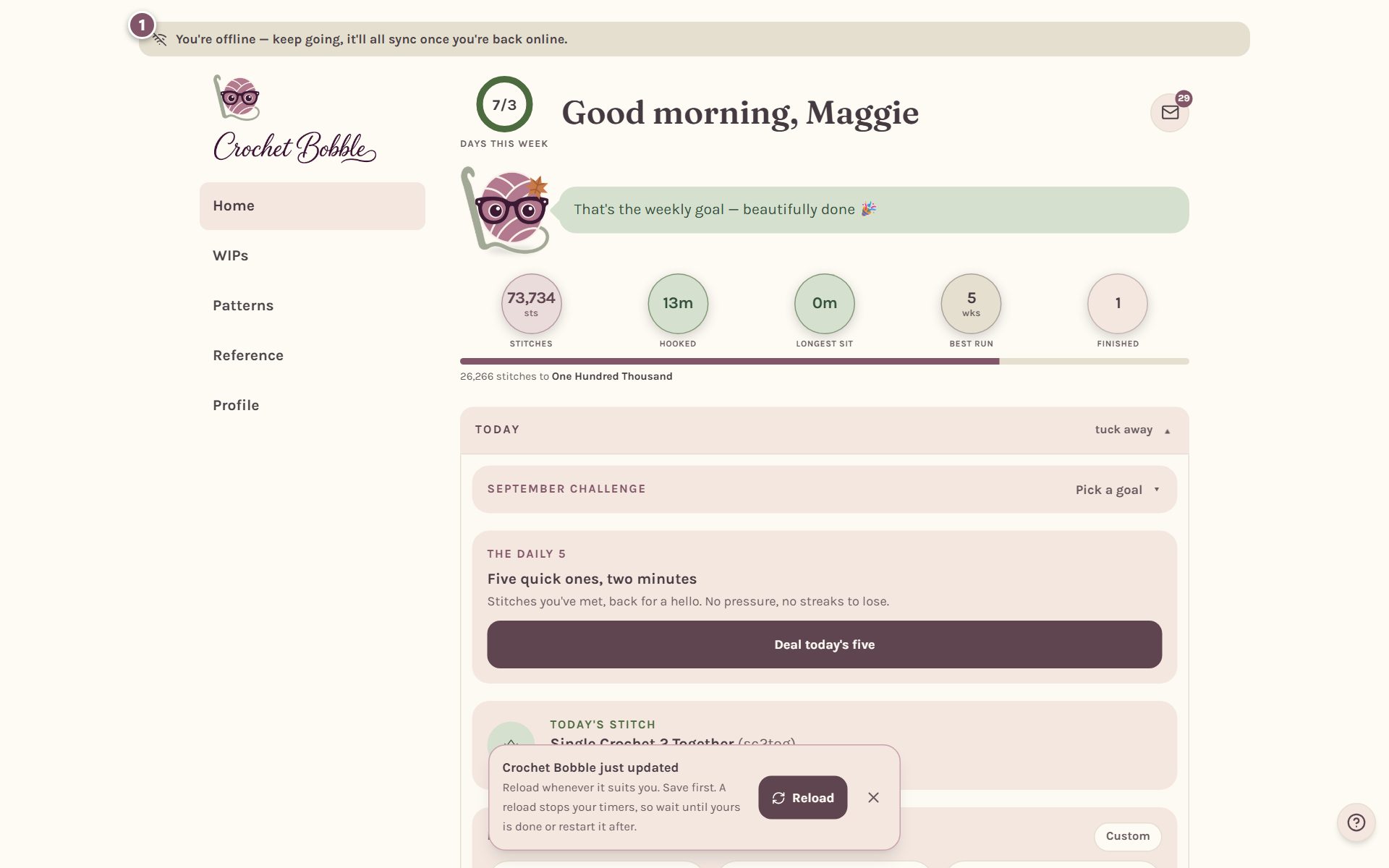This screenshot has height=868, width=1389.
Task: Click the stitches progress bar
Action: (x=824, y=361)
